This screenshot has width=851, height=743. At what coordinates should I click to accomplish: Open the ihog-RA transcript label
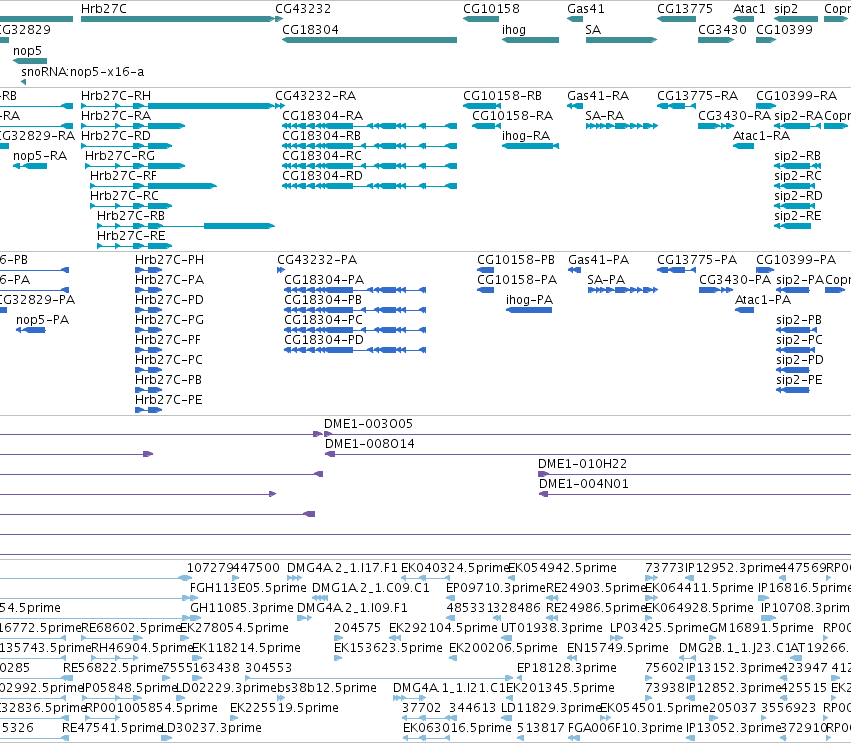pos(526,136)
